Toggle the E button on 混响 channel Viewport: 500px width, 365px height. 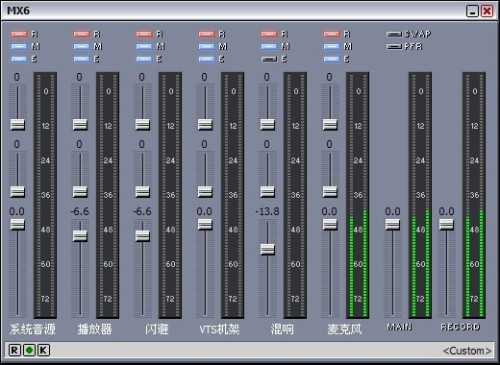pos(269,59)
